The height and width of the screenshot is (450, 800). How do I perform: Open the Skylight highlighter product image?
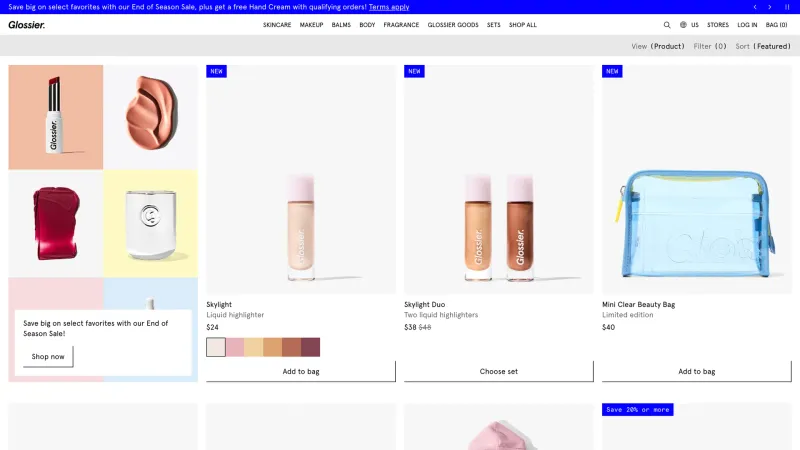301,179
